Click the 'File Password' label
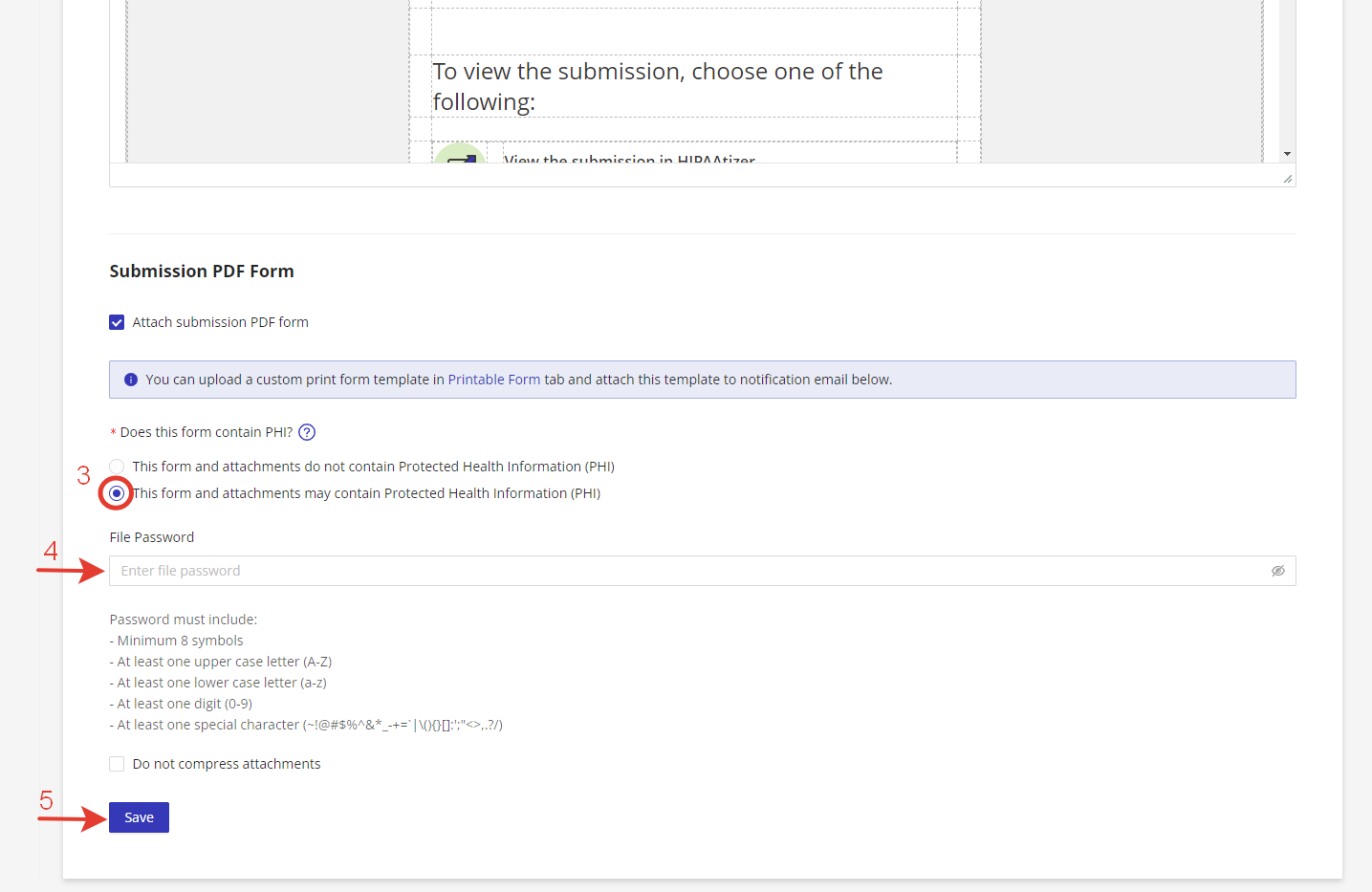The height and width of the screenshot is (892, 1372). pos(152,537)
